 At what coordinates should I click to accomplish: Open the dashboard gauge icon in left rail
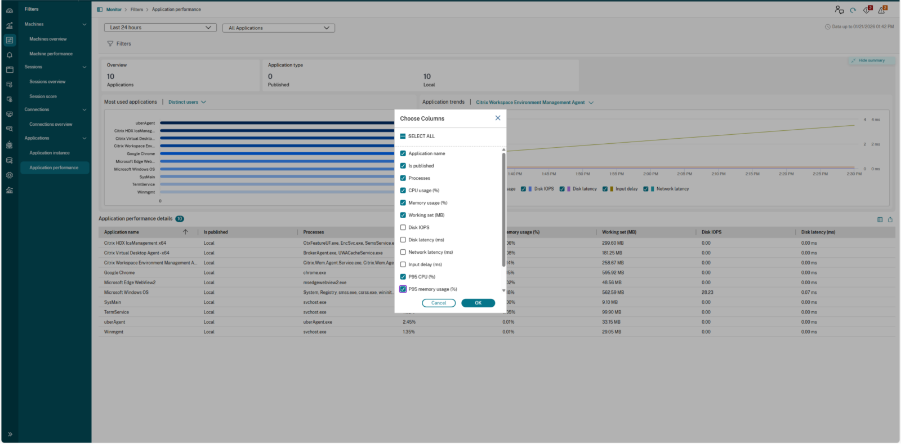click(9, 11)
